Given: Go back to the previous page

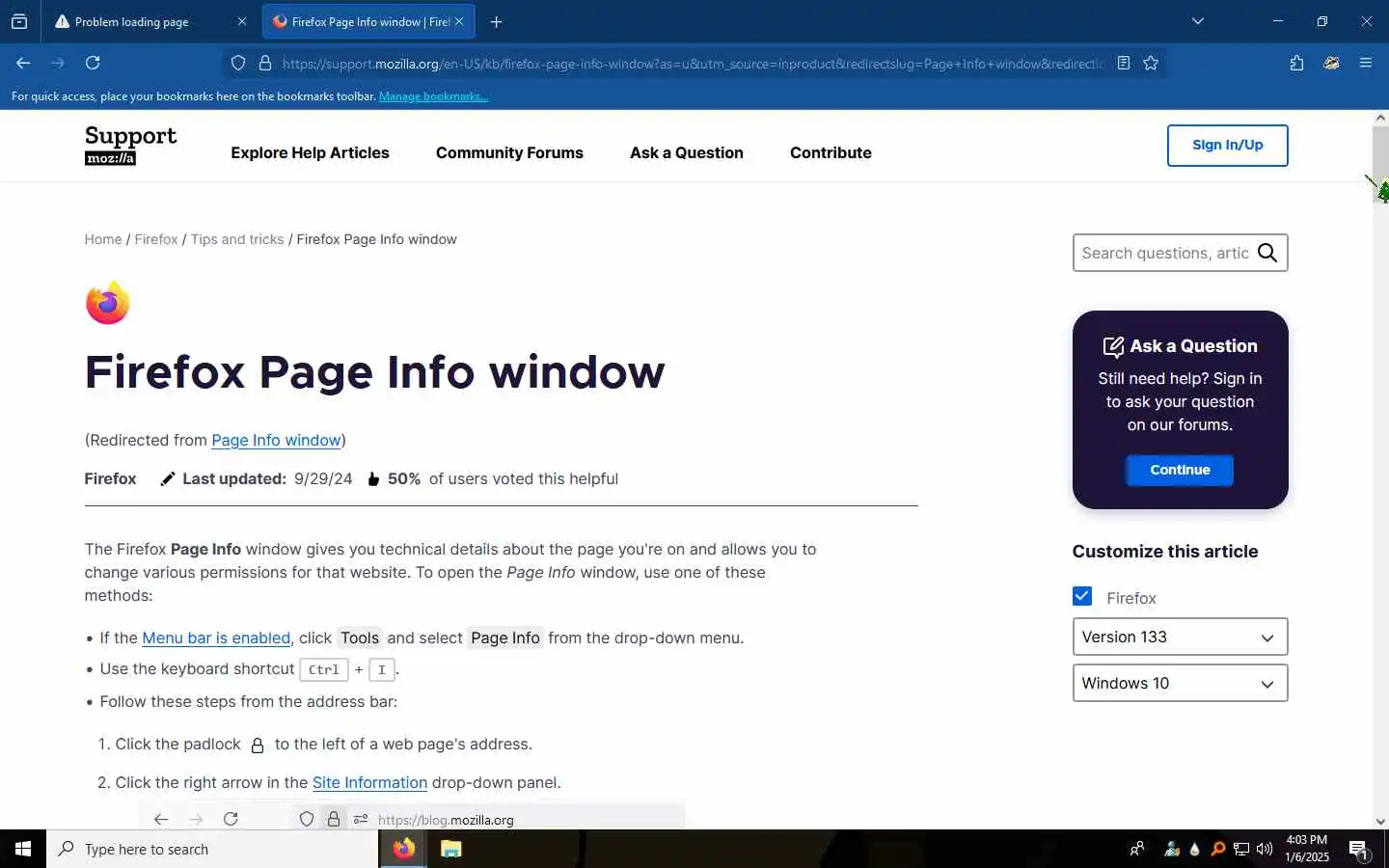Looking at the screenshot, I should [x=23, y=63].
